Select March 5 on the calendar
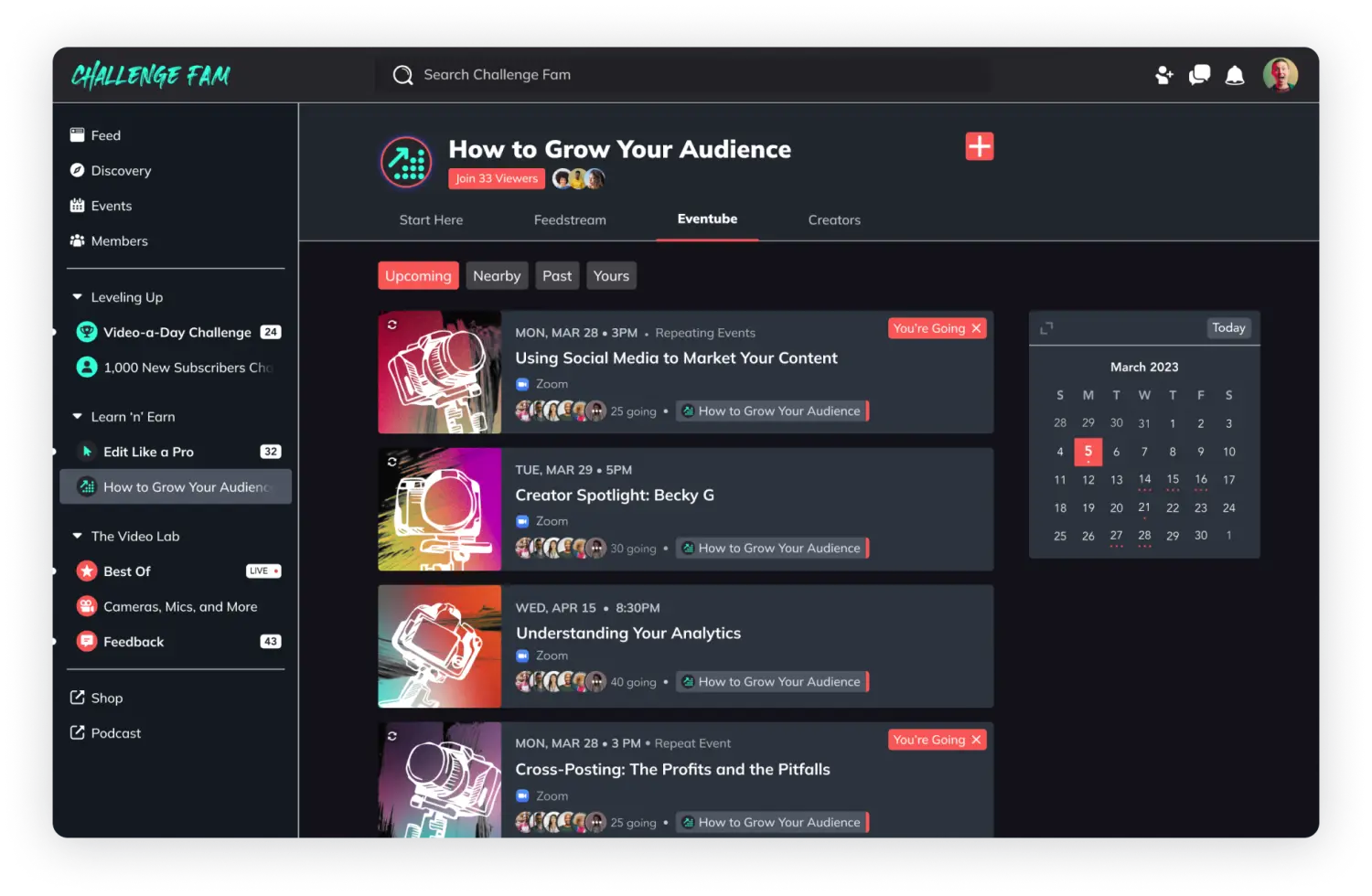The width and height of the screenshot is (1372, 896). point(1088,452)
